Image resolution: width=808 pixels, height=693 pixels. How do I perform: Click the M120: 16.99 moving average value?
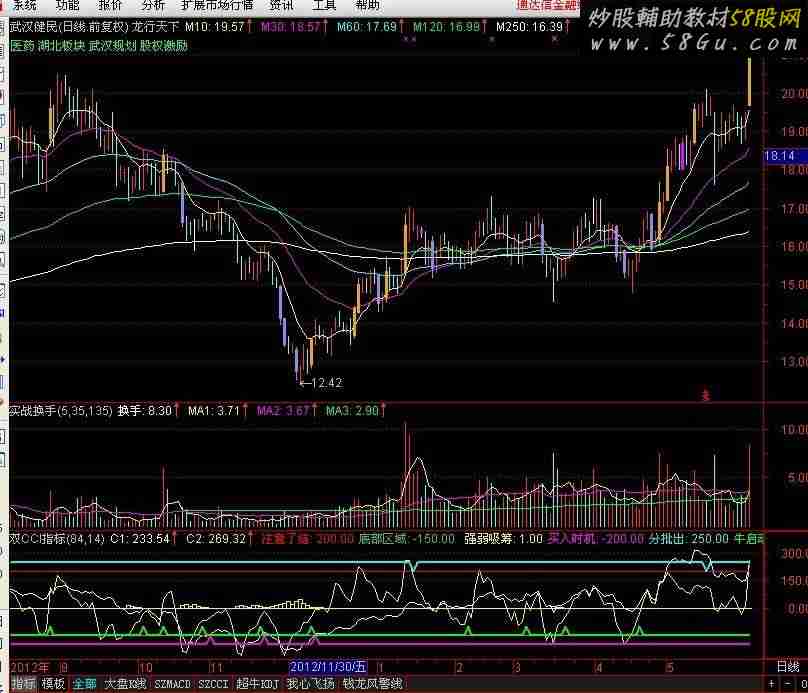point(446,27)
